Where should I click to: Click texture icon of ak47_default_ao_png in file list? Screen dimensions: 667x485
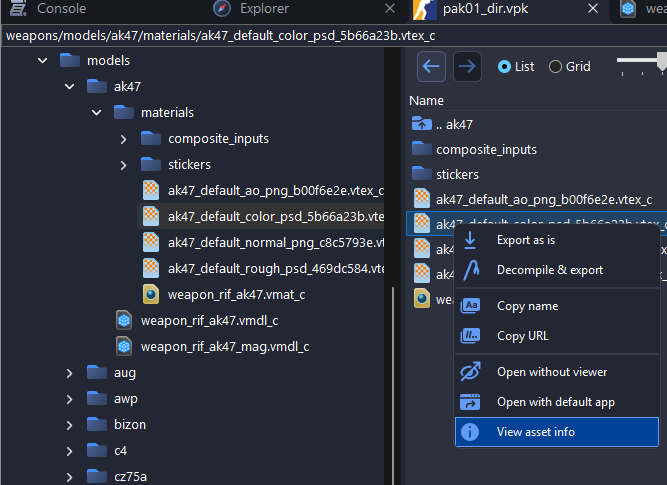pos(422,198)
